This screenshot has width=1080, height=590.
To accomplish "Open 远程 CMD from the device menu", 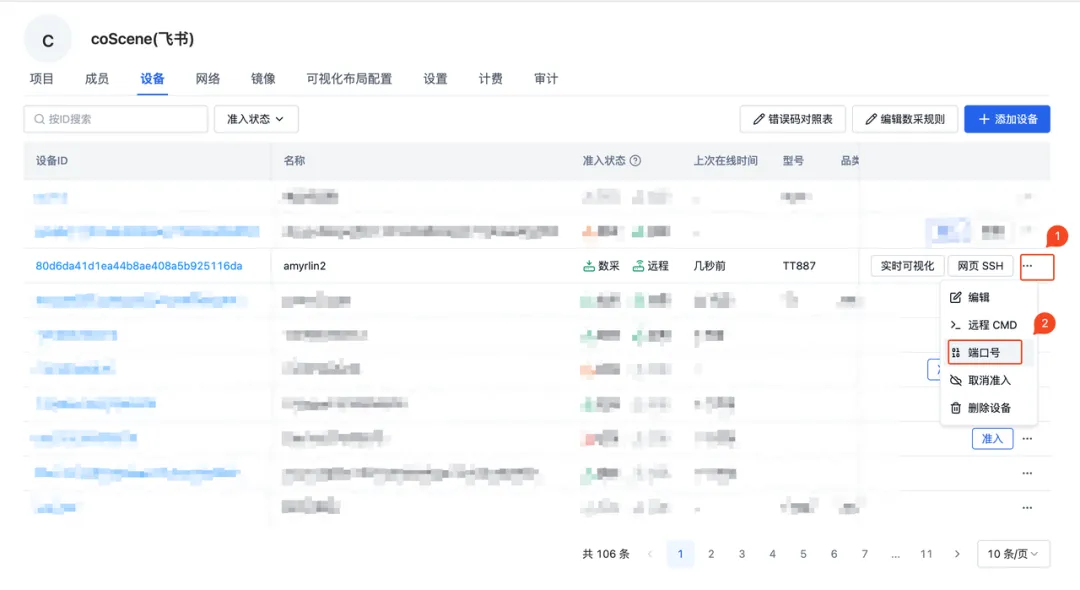I will click(990, 324).
